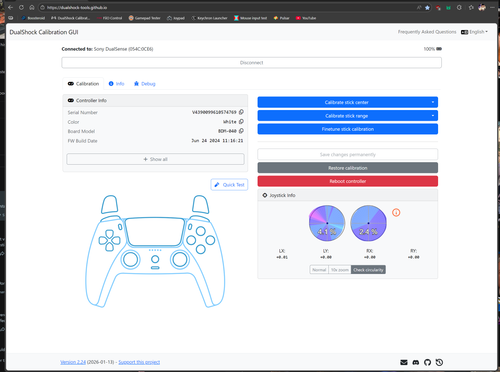
Task: Open Frequently Asked Questions link
Action: [x=427, y=32]
